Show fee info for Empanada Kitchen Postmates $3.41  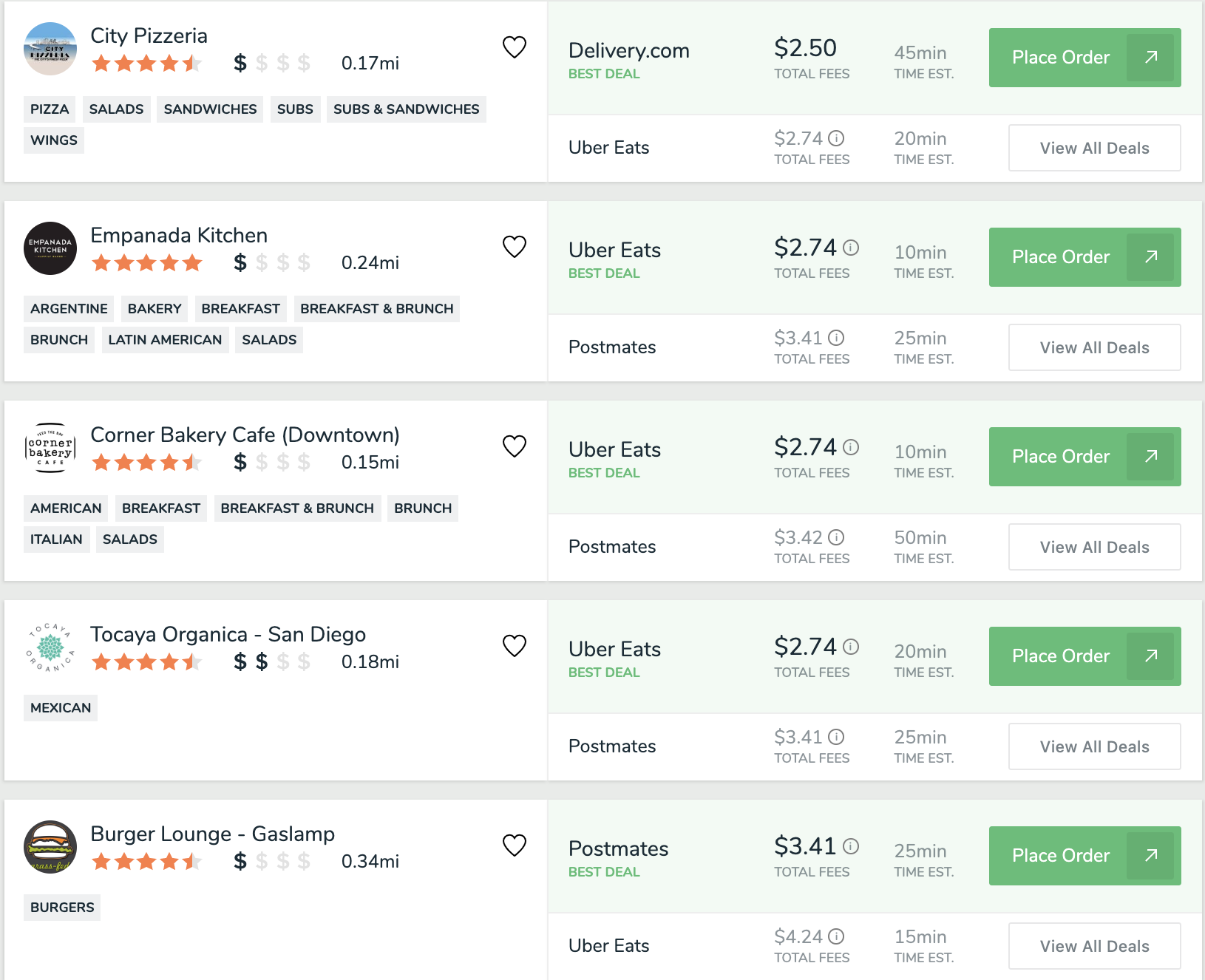836,338
